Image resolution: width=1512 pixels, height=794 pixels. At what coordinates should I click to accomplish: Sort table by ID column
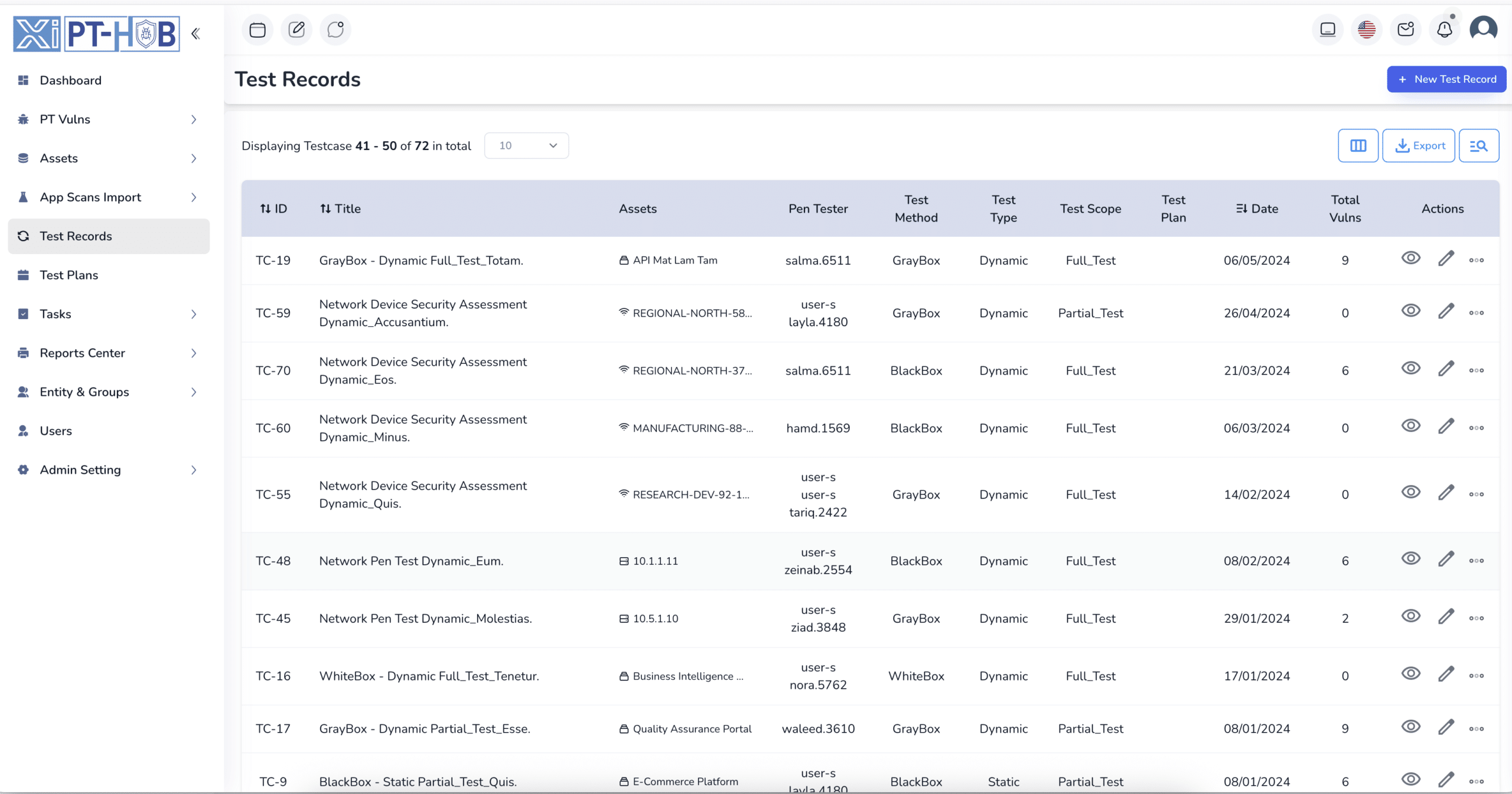[x=273, y=209]
